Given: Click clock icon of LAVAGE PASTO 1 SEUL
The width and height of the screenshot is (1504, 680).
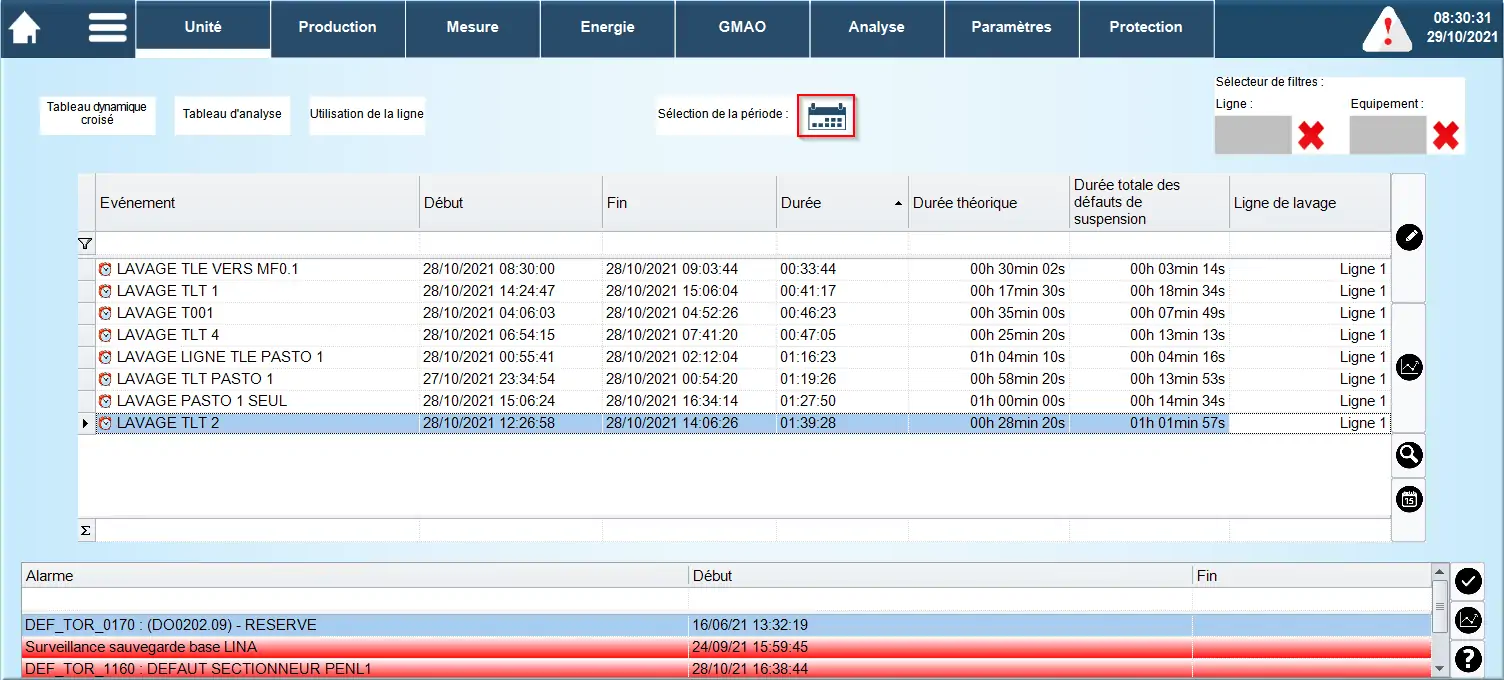Looking at the screenshot, I should [x=105, y=401].
